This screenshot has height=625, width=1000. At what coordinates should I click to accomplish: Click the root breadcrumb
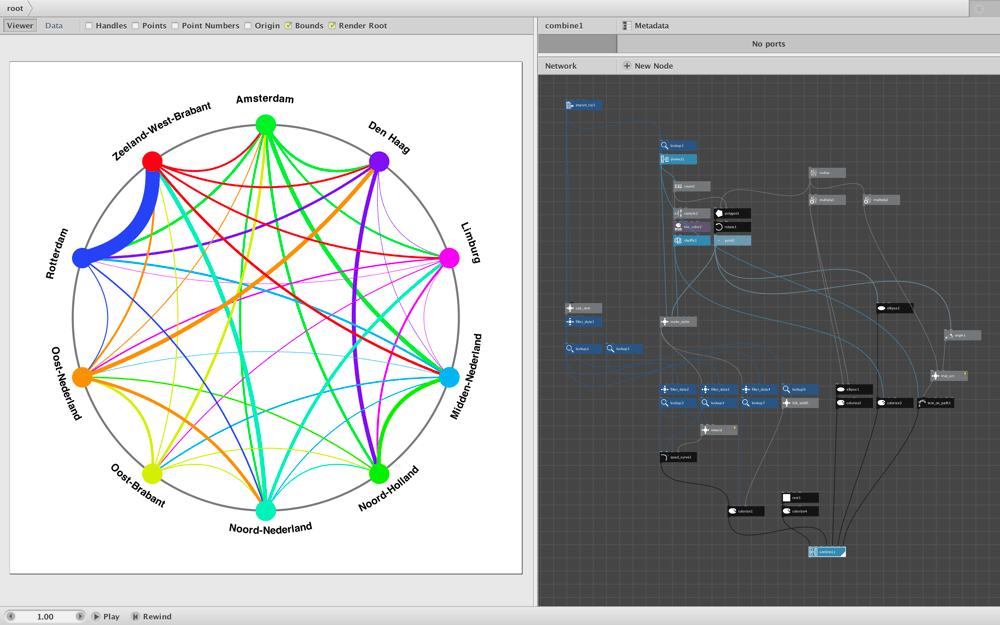[15, 8]
